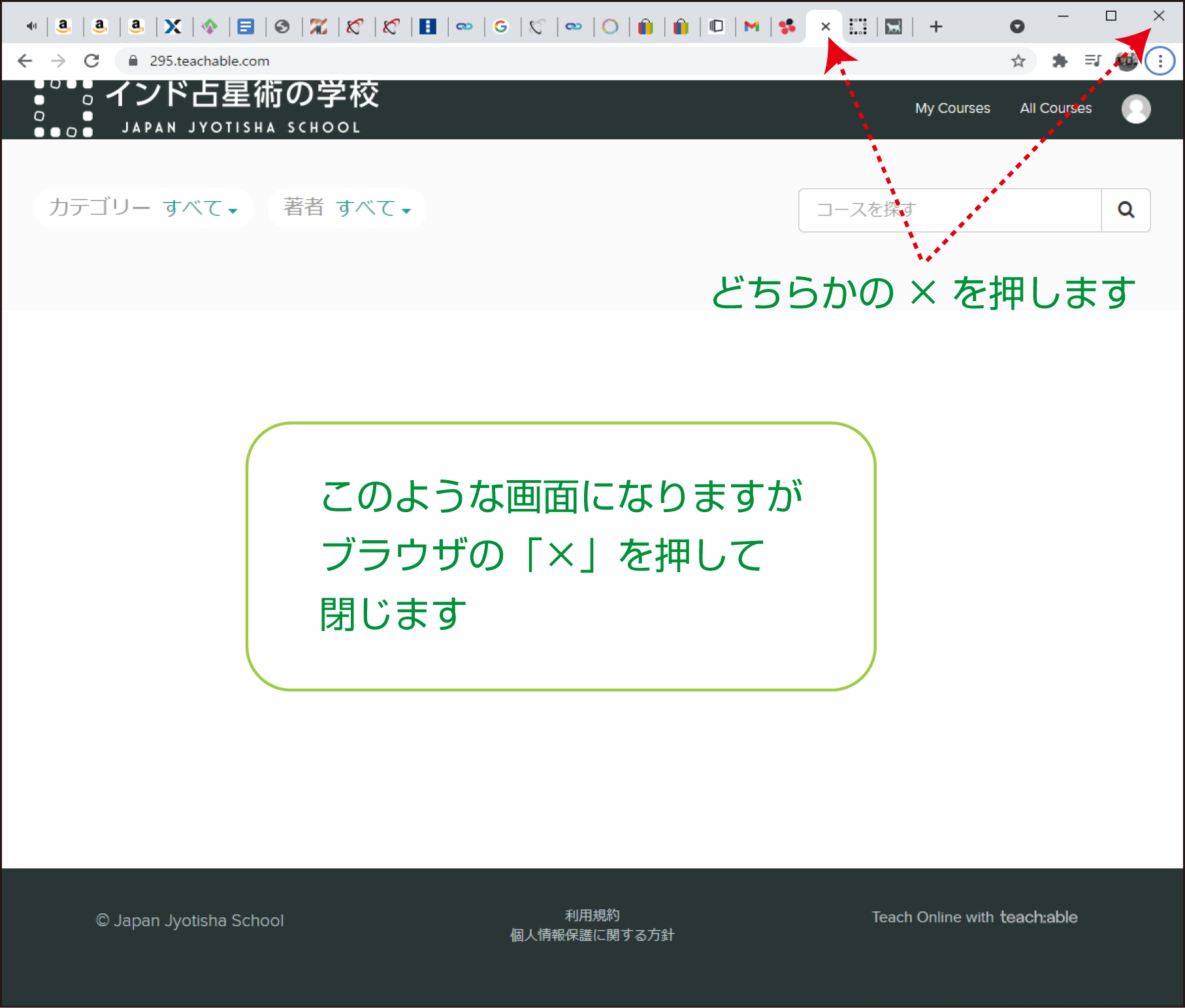
Task: Click the forward navigation arrow
Action: (x=58, y=61)
